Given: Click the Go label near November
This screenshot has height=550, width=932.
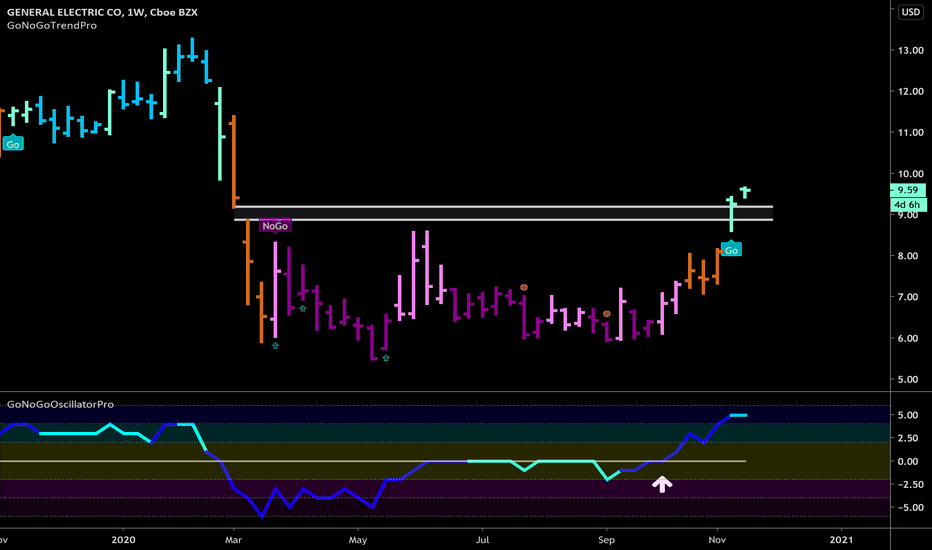Looking at the screenshot, I should click(x=731, y=250).
